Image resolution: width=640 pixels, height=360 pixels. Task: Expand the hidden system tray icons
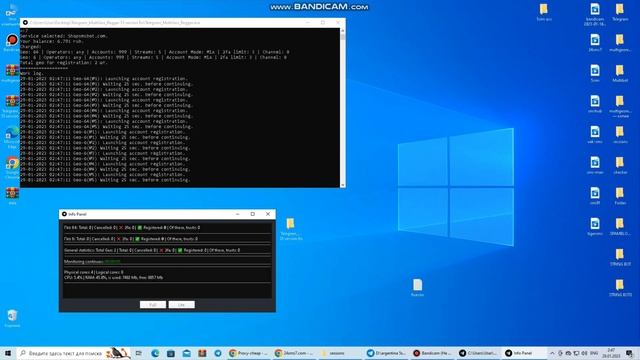tap(552, 353)
